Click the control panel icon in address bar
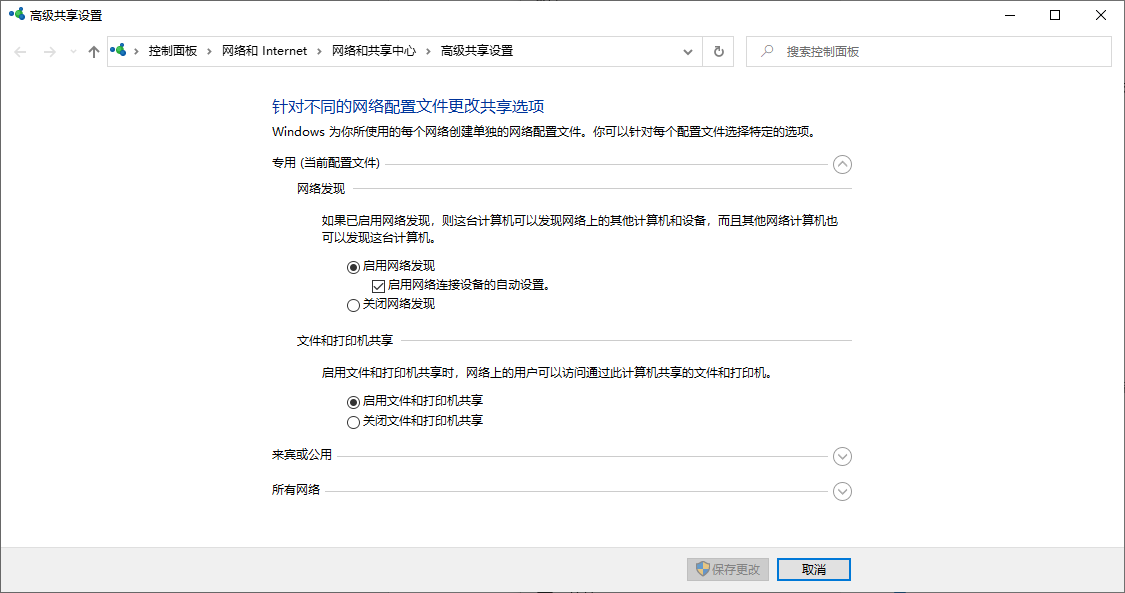The height and width of the screenshot is (593, 1125). tap(118, 50)
